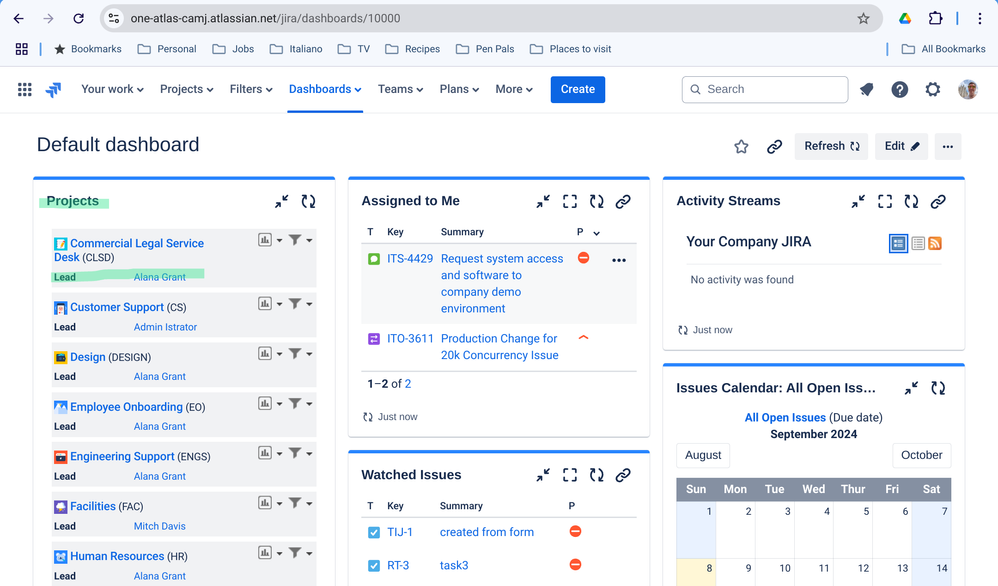Minimize the Activity Streams gadget

click(x=858, y=202)
